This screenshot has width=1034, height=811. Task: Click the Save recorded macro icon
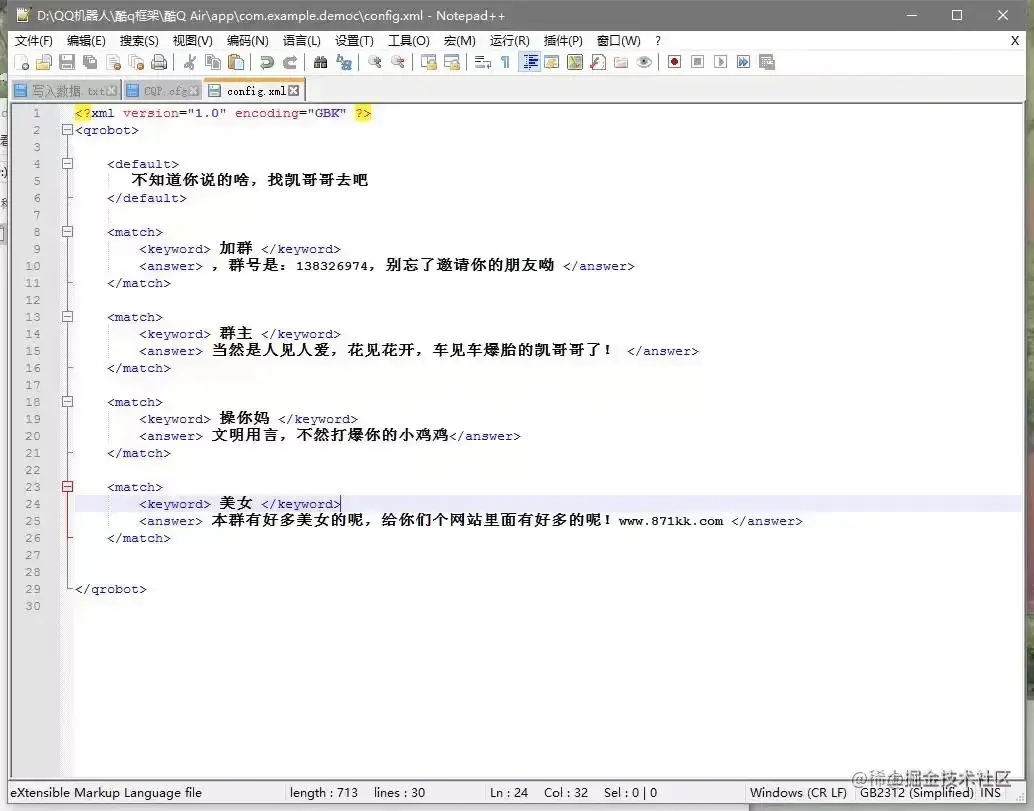pos(766,62)
